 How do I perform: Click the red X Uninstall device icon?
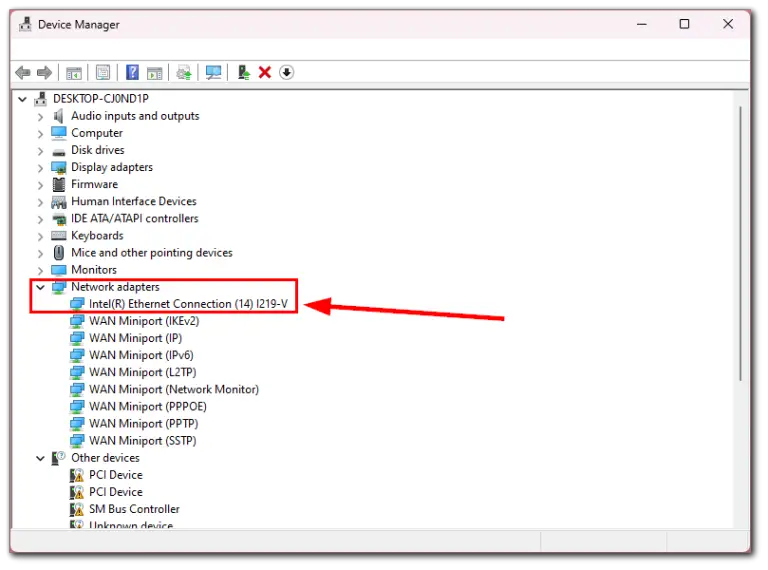265,72
